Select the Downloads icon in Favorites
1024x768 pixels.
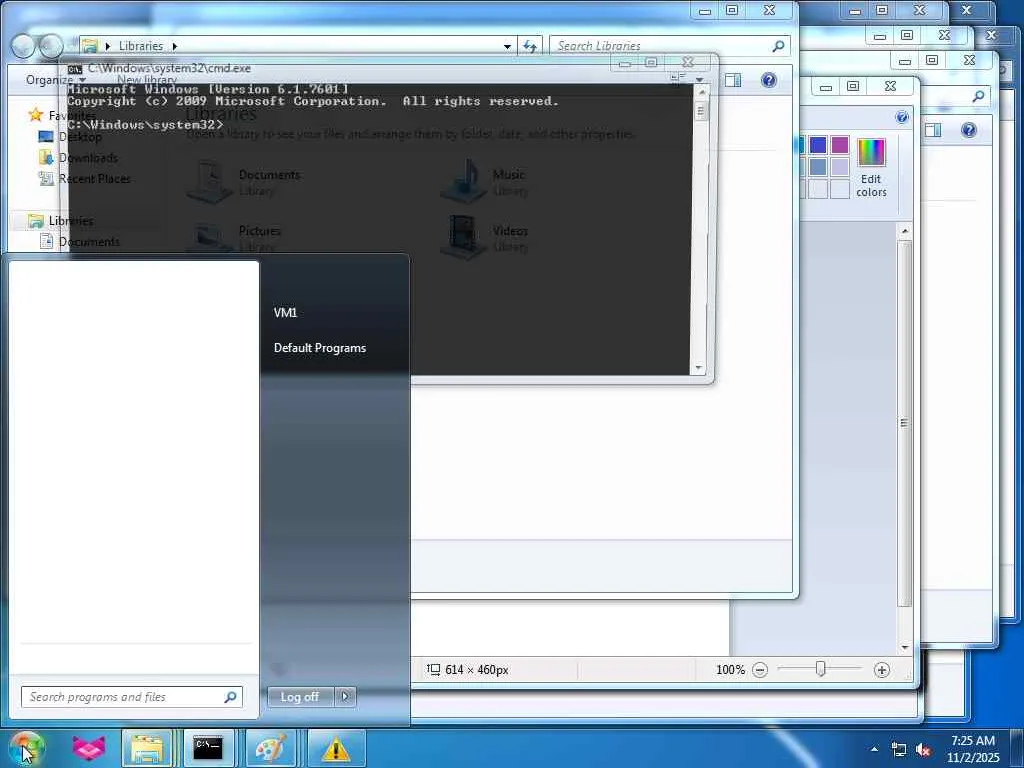click(x=46, y=157)
